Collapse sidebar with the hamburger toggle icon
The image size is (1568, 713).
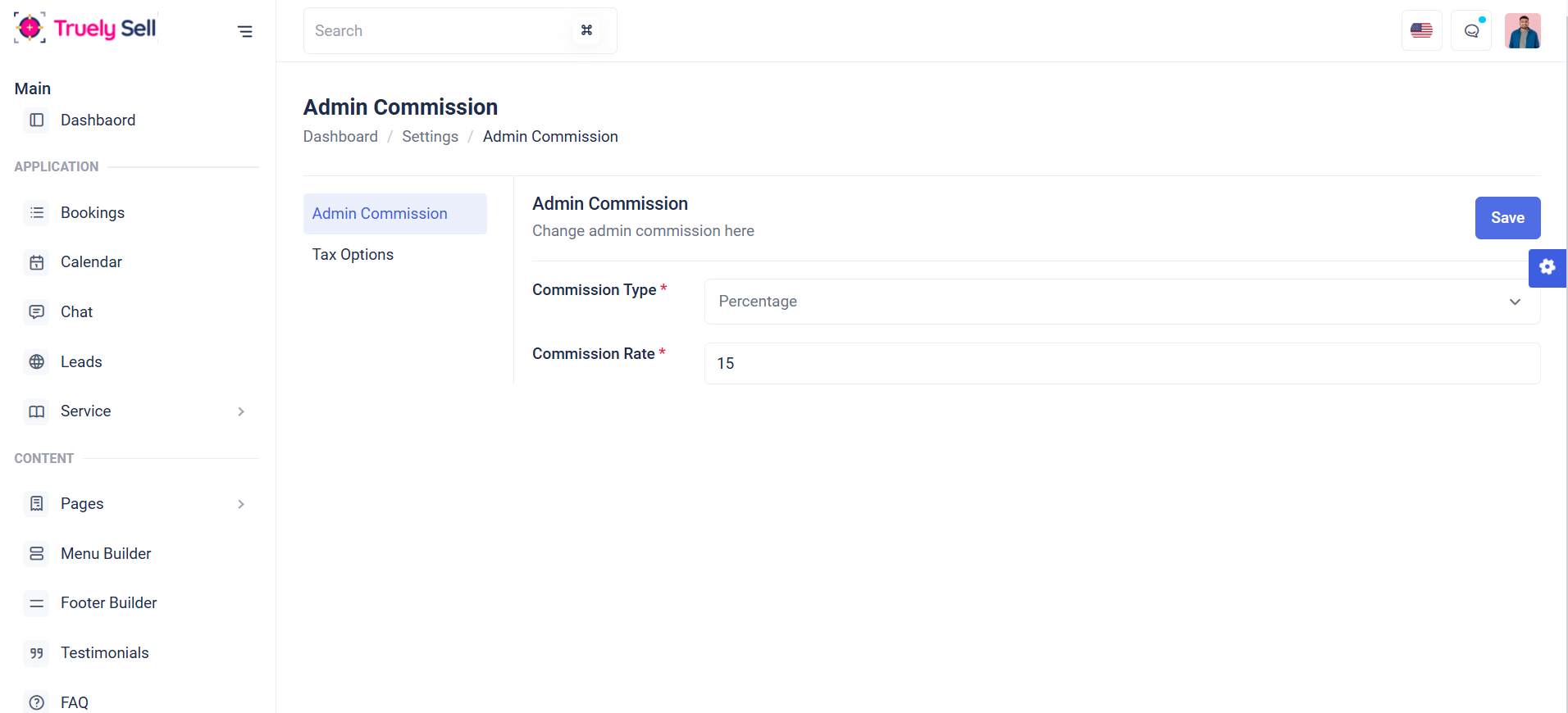[x=244, y=31]
